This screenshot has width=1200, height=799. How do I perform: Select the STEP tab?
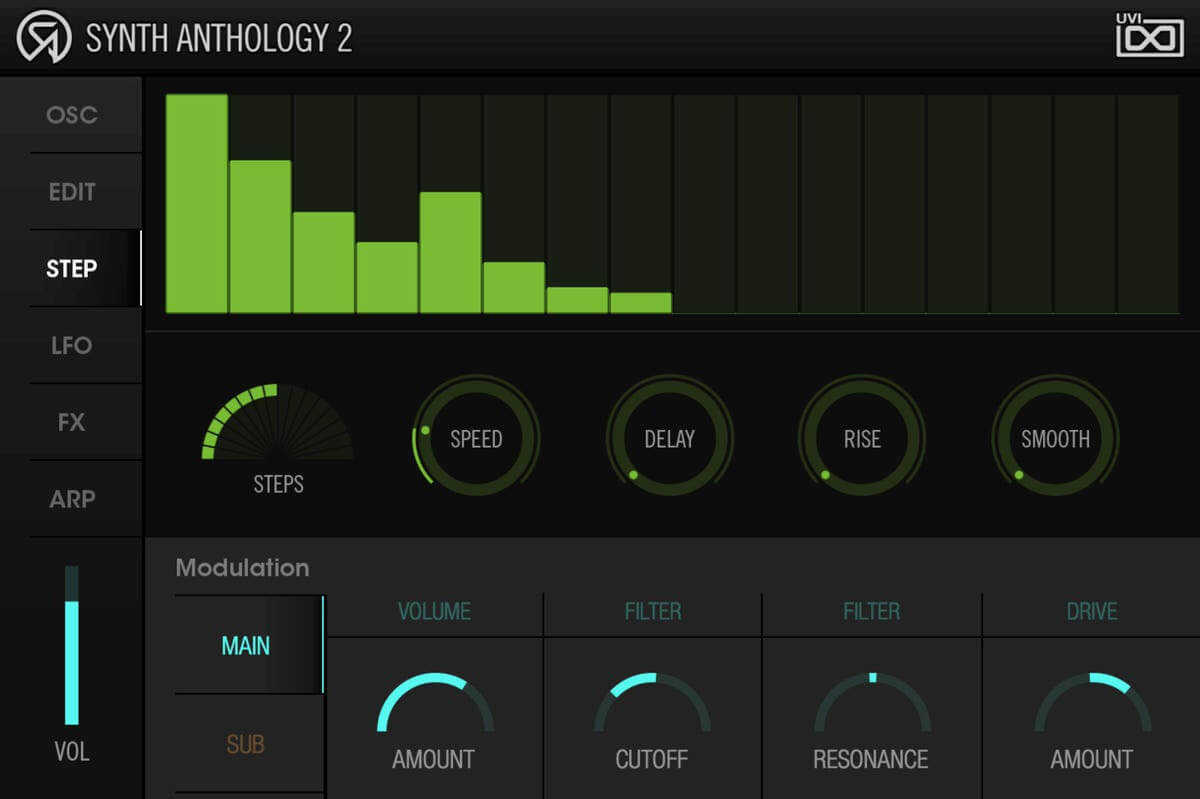[x=72, y=268]
